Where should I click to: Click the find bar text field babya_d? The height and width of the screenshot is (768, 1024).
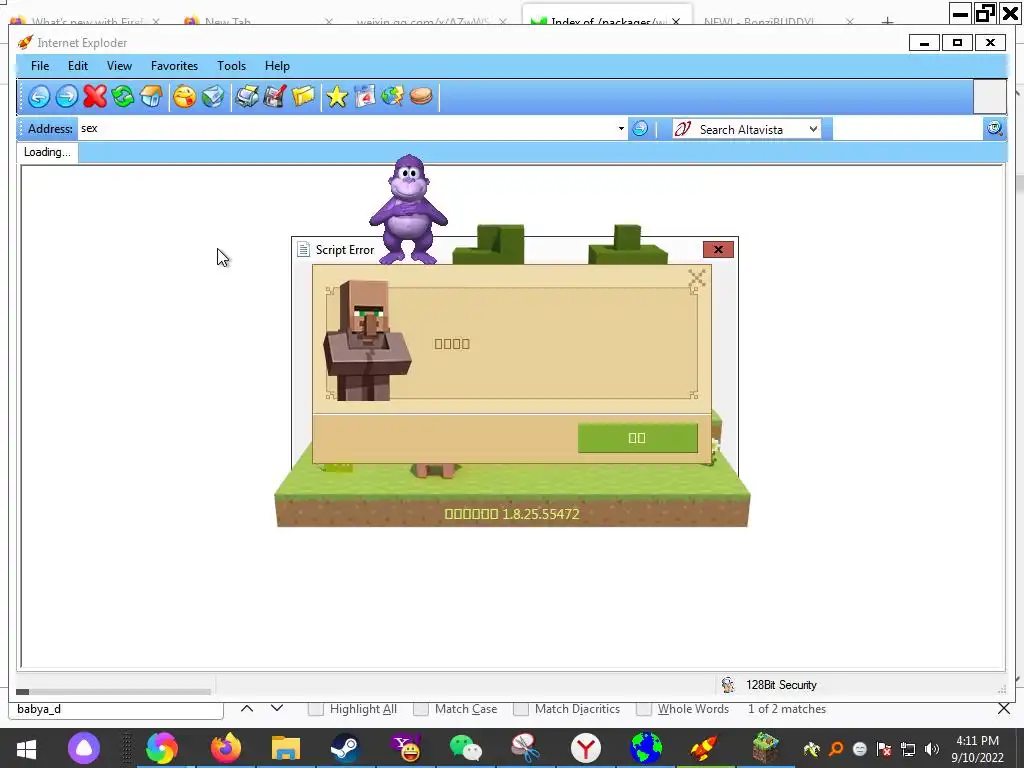point(116,709)
